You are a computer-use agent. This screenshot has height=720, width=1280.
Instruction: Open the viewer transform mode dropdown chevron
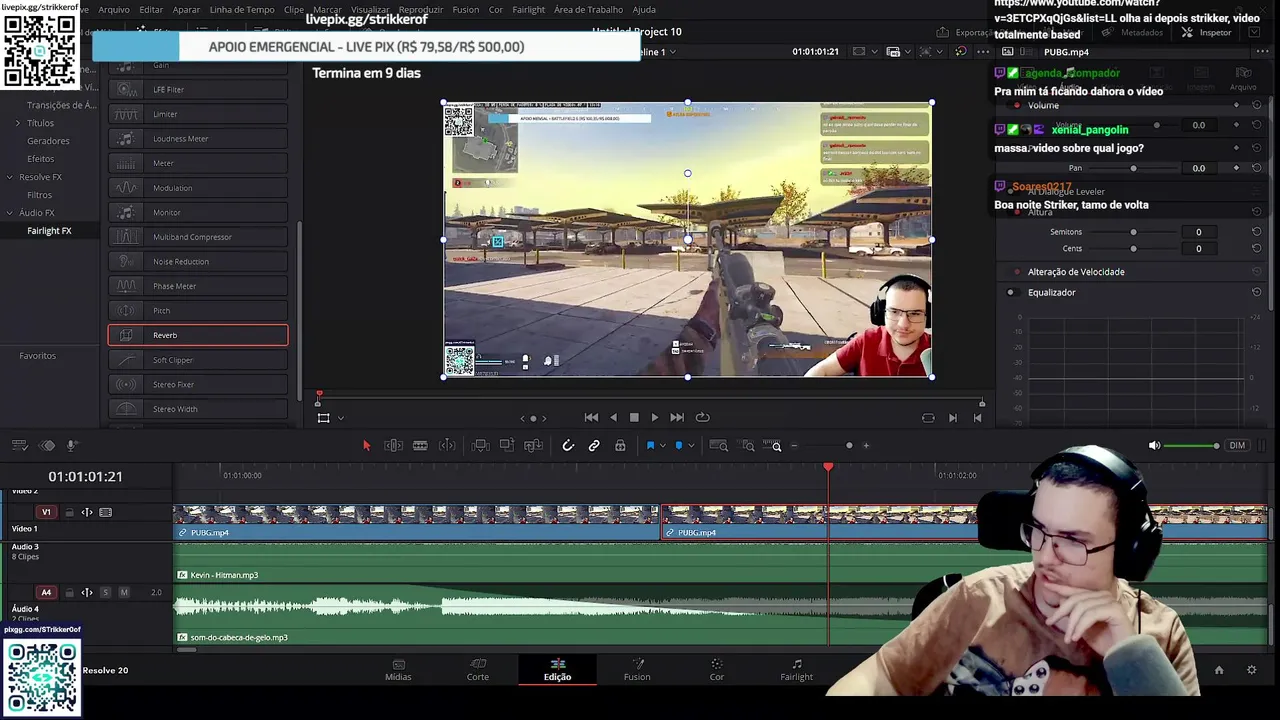tap(341, 418)
